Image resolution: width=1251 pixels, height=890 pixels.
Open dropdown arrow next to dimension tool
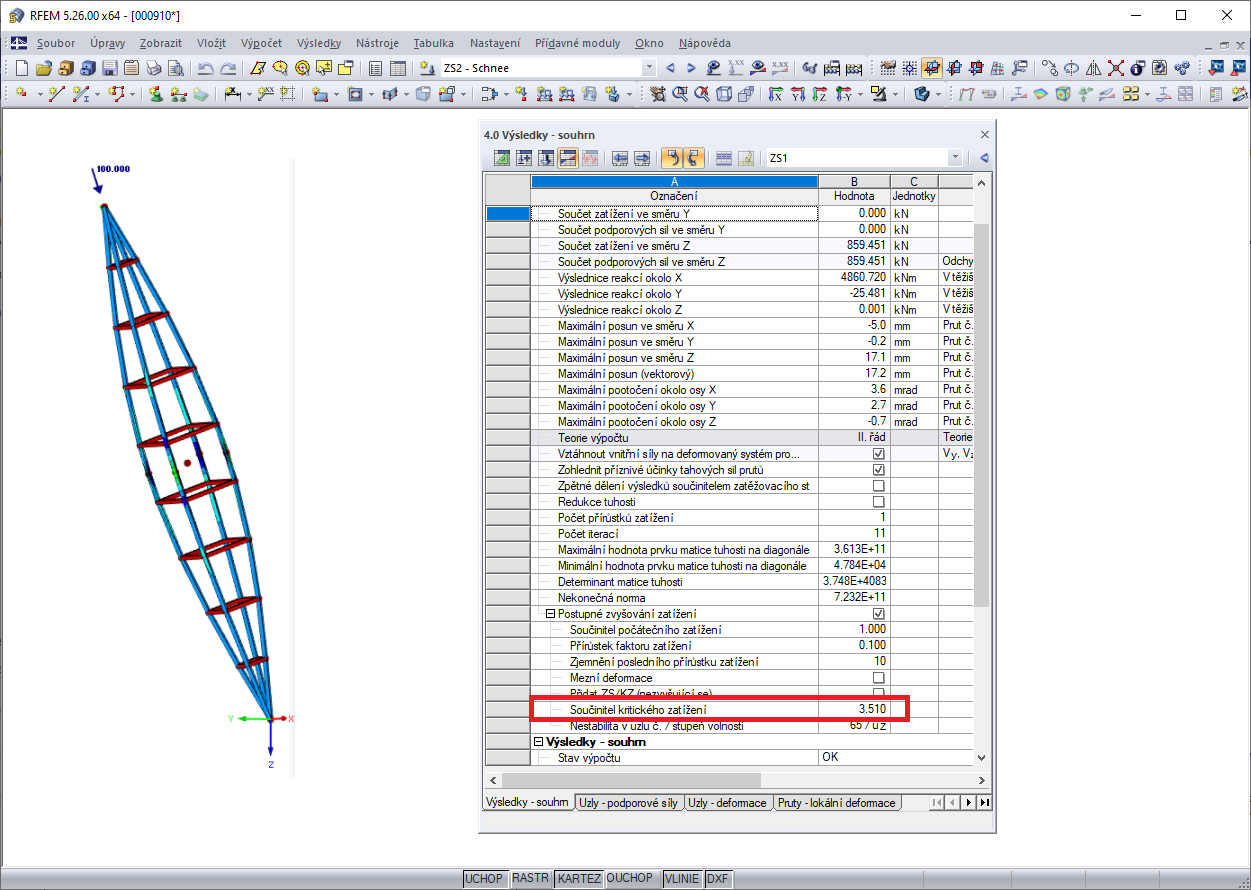coord(248,94)
